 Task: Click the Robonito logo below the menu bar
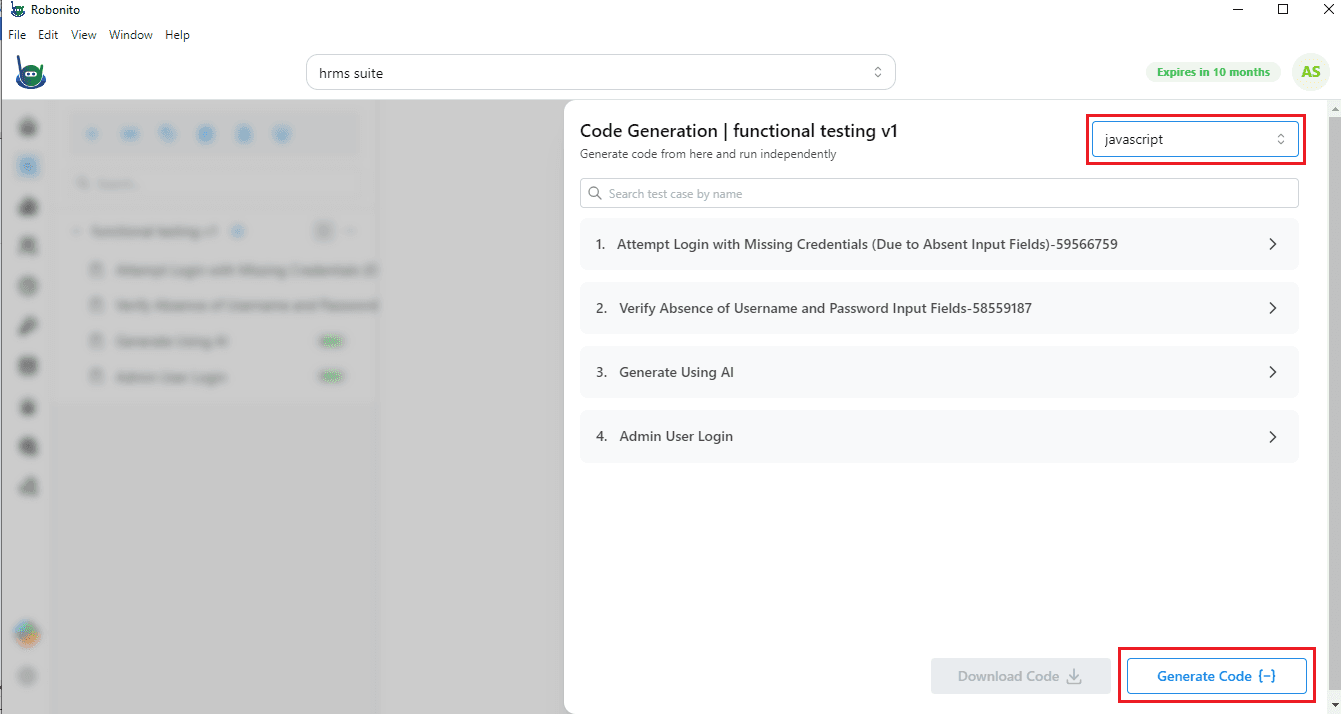coord(31,72)
